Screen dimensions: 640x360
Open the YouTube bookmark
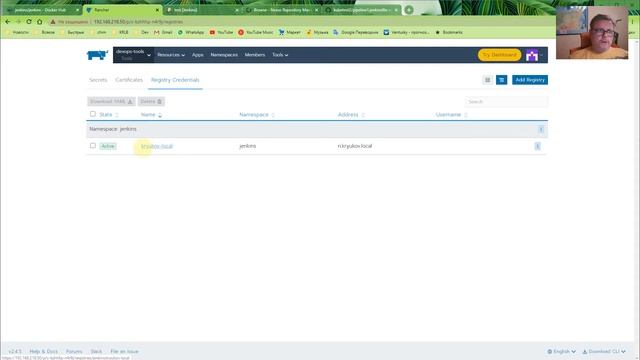click(221, 32)
